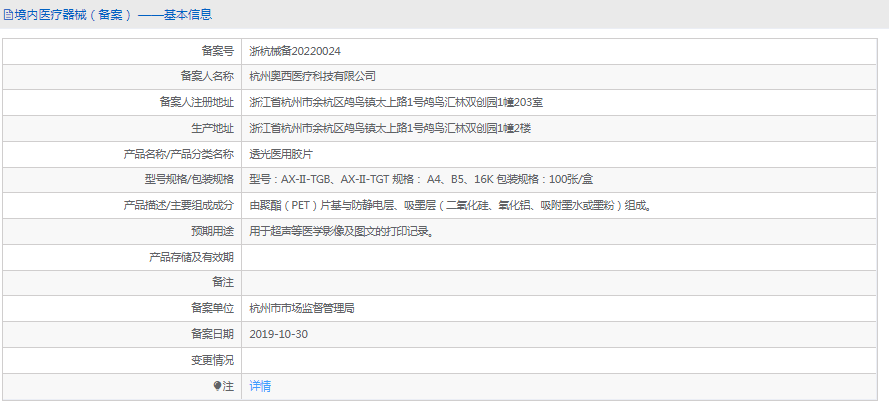The width and height of the screenshot is (889, 408).
Task: Open the 详情 link
Action: click(x=260, y=386)
